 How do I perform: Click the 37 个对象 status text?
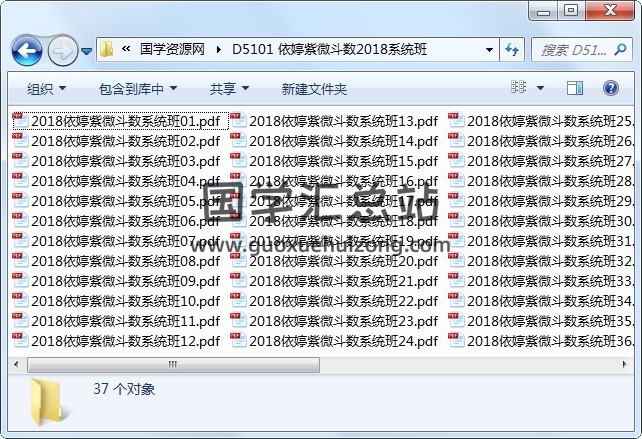[x=124, y=389]
